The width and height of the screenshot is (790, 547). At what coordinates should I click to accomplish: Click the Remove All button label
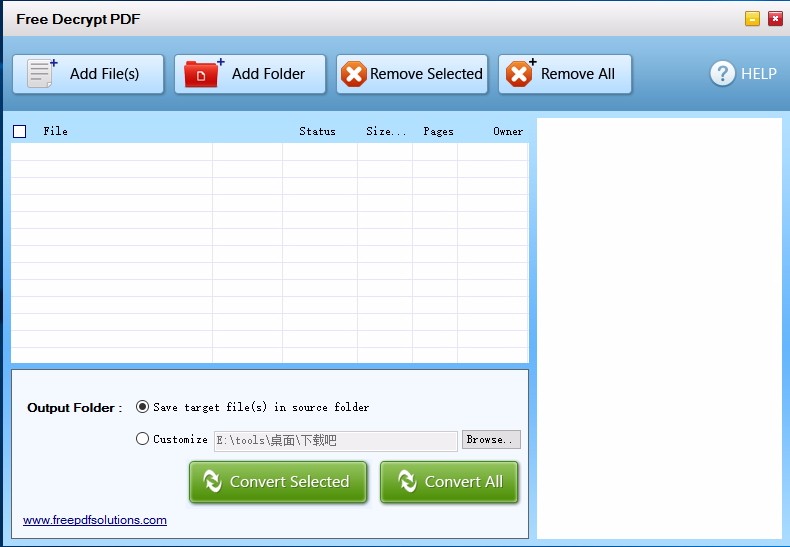(577, 74)
